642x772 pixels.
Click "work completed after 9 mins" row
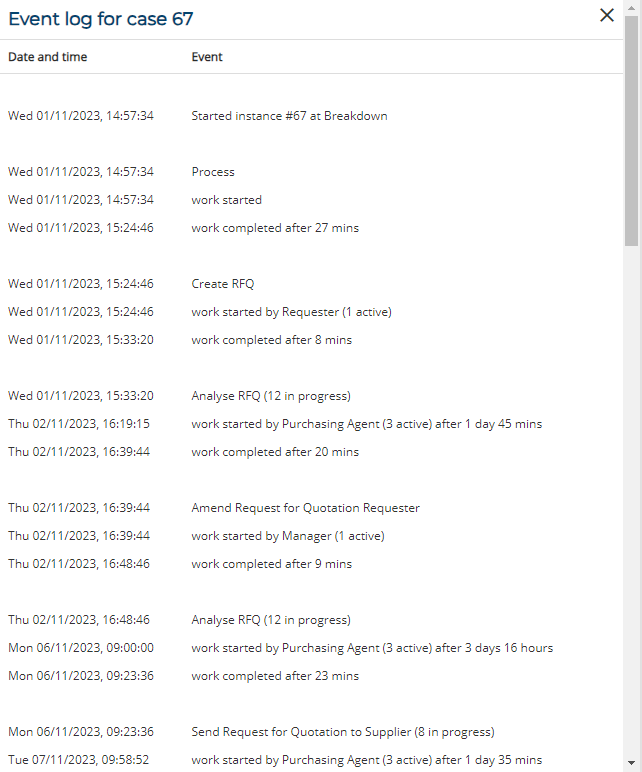[271, 564]
